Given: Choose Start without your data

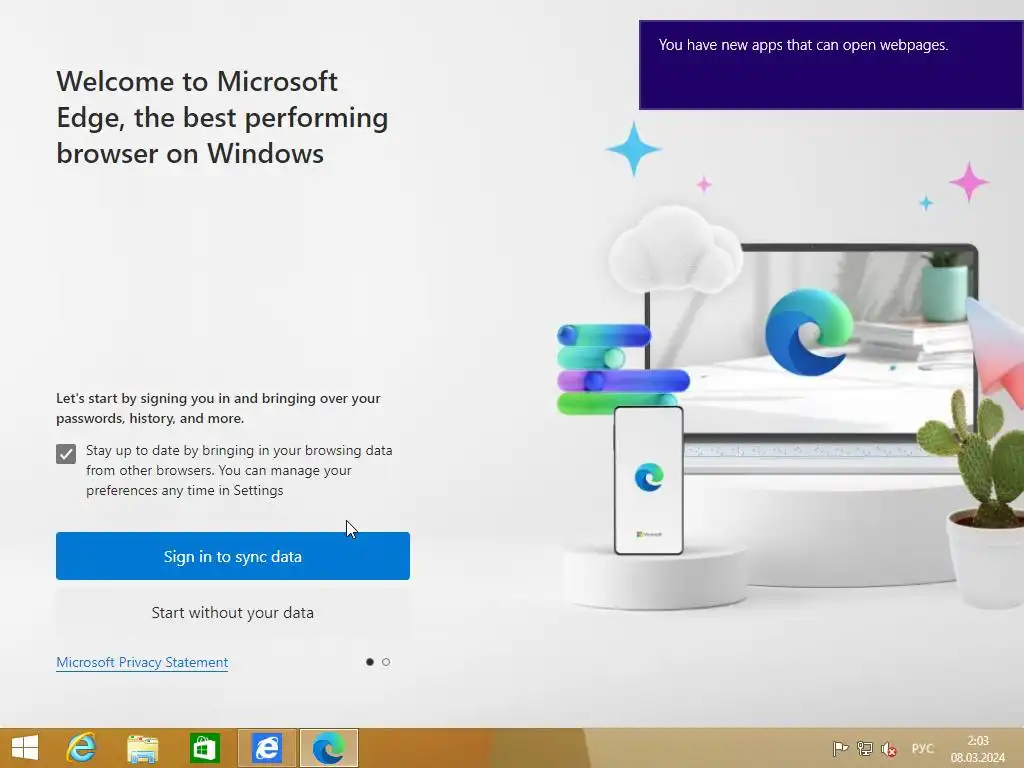Looking at the screenshot, I should pyautogui.click(x=232, y=613).
